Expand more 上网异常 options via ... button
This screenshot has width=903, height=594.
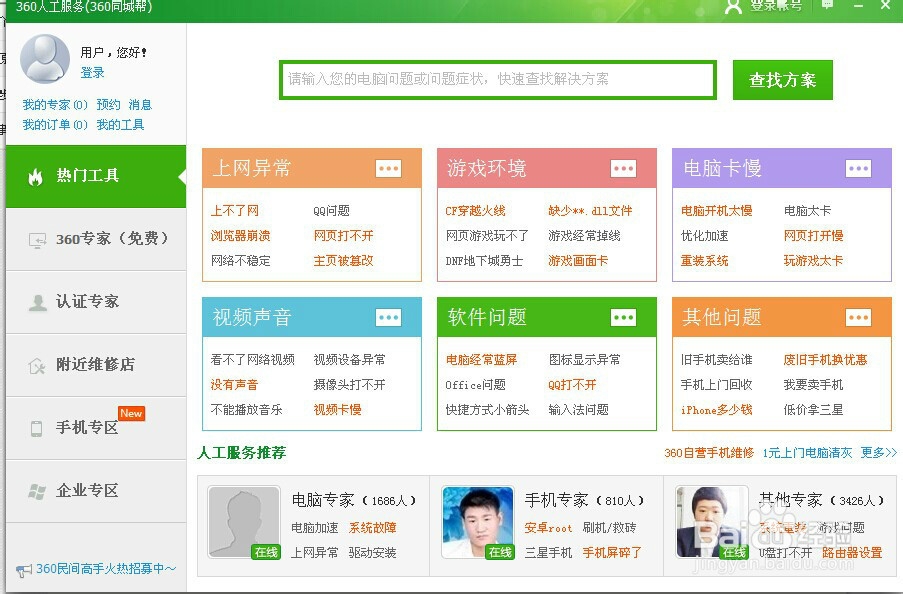[x=388, y=168]
